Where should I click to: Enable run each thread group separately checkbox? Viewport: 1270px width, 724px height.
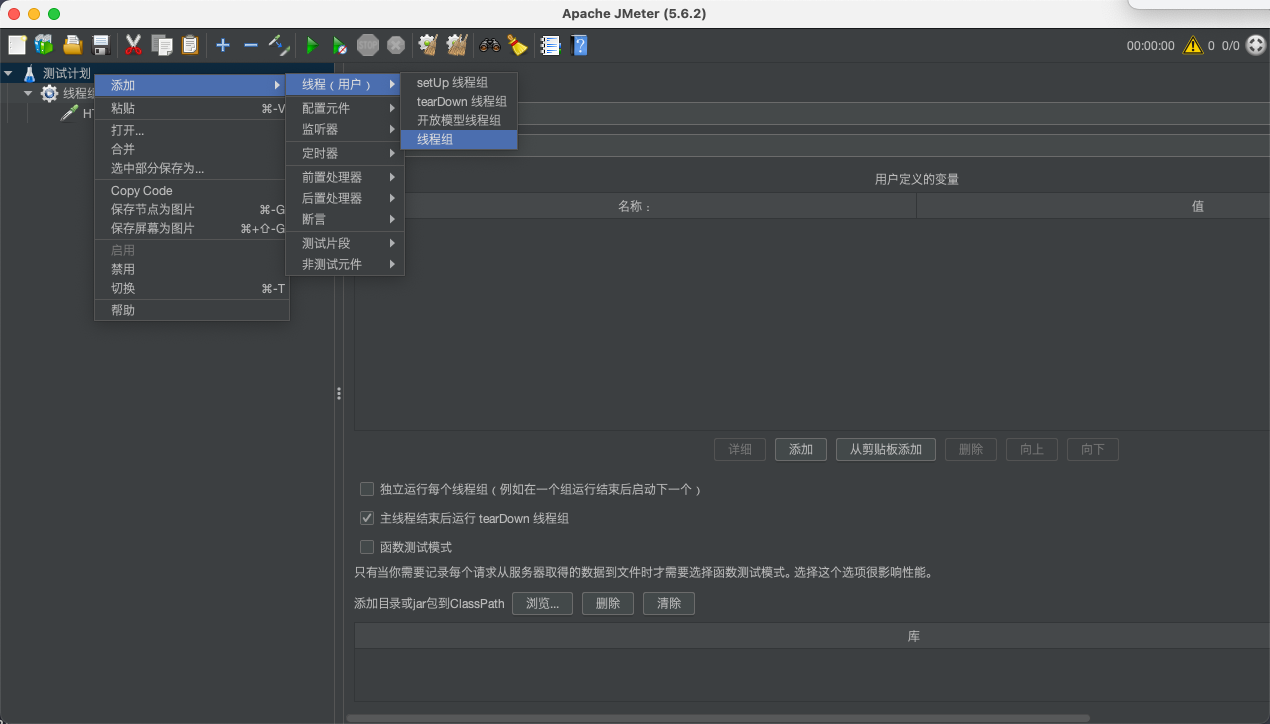(x=367, y=489)
